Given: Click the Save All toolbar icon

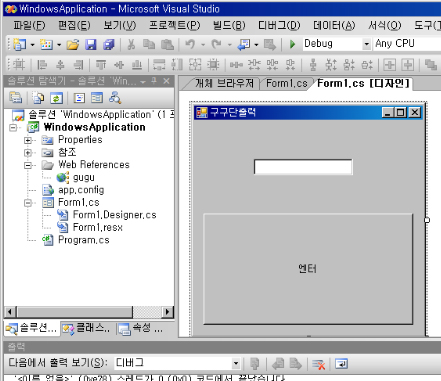Looking at the screenshot, I should click(x=108, y=44).
